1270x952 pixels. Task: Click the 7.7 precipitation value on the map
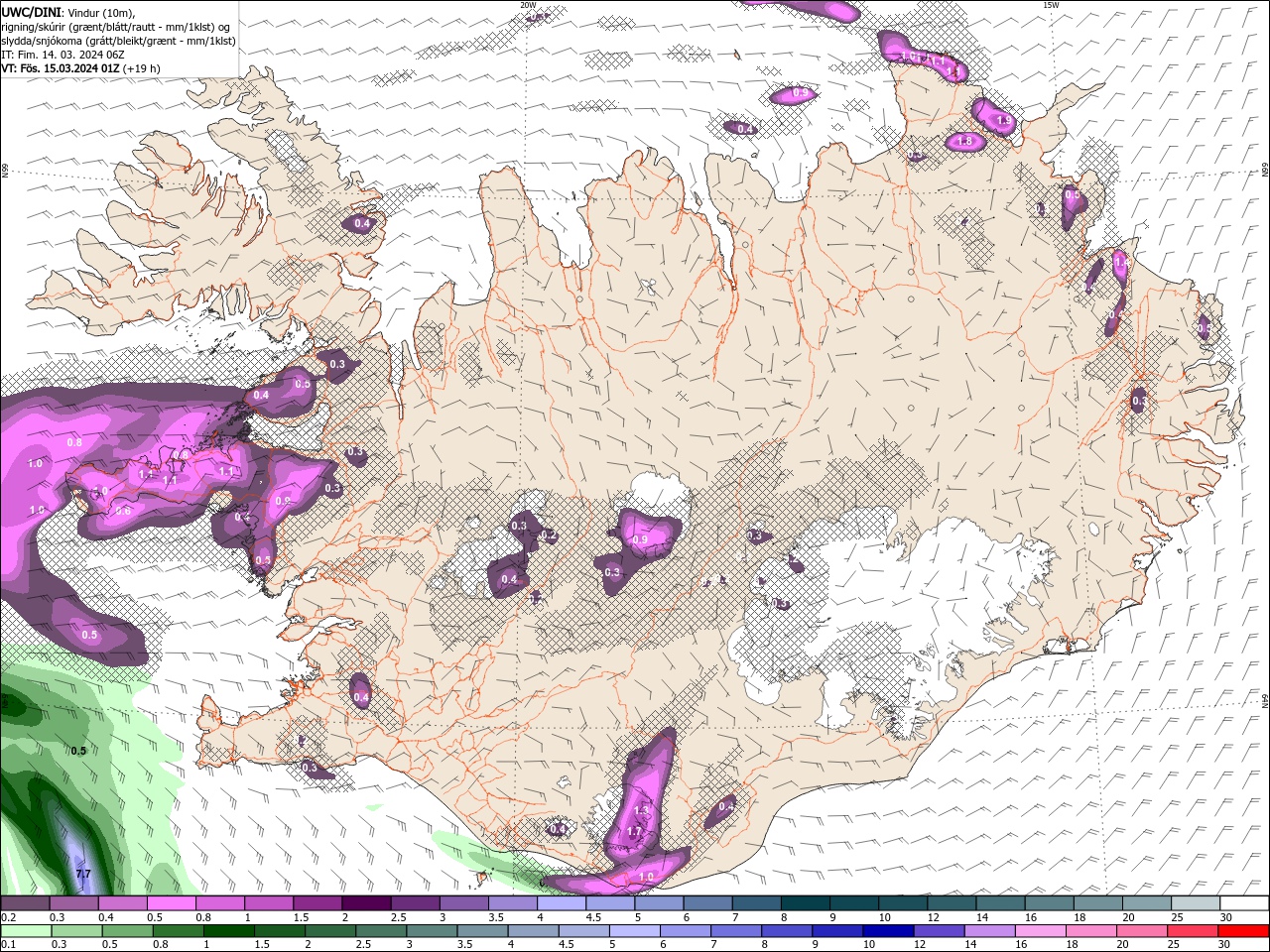pos(83,874)
